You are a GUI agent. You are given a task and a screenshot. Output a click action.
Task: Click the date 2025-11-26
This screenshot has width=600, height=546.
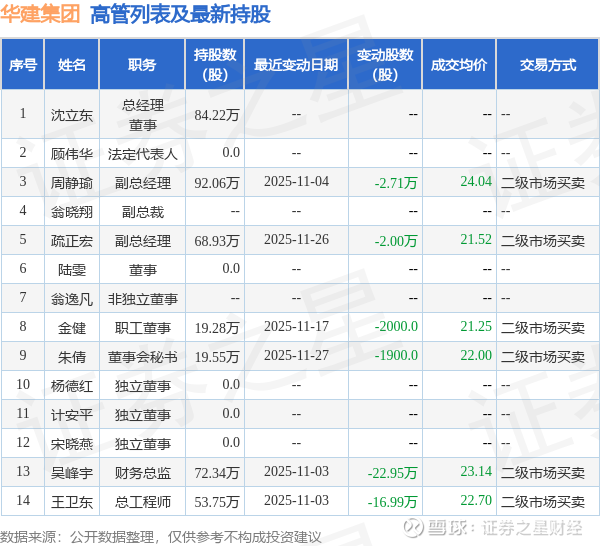[x=296, y=240]
